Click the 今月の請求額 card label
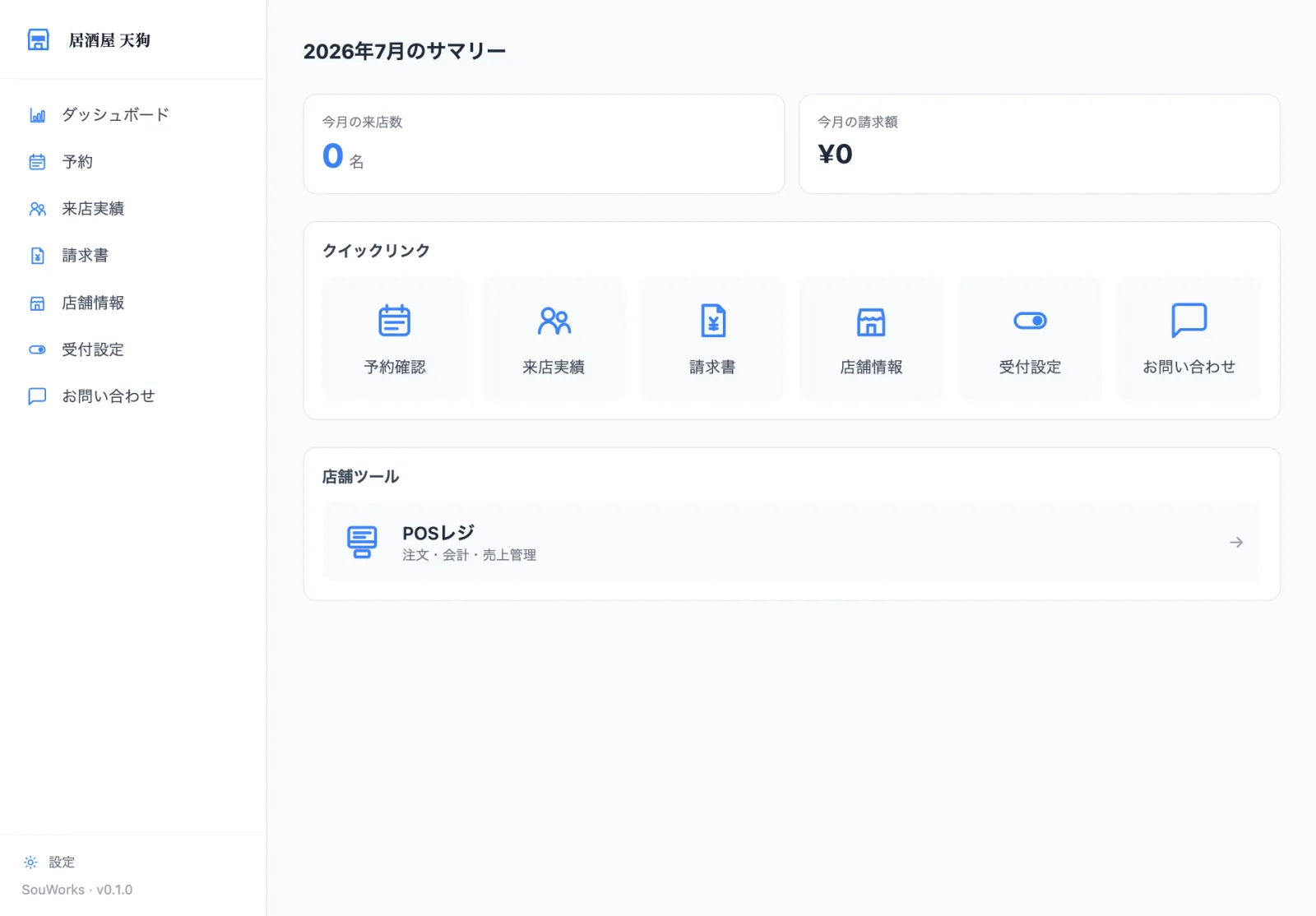The width and height of the screenshot is (1316, 916). pos(858,122)
